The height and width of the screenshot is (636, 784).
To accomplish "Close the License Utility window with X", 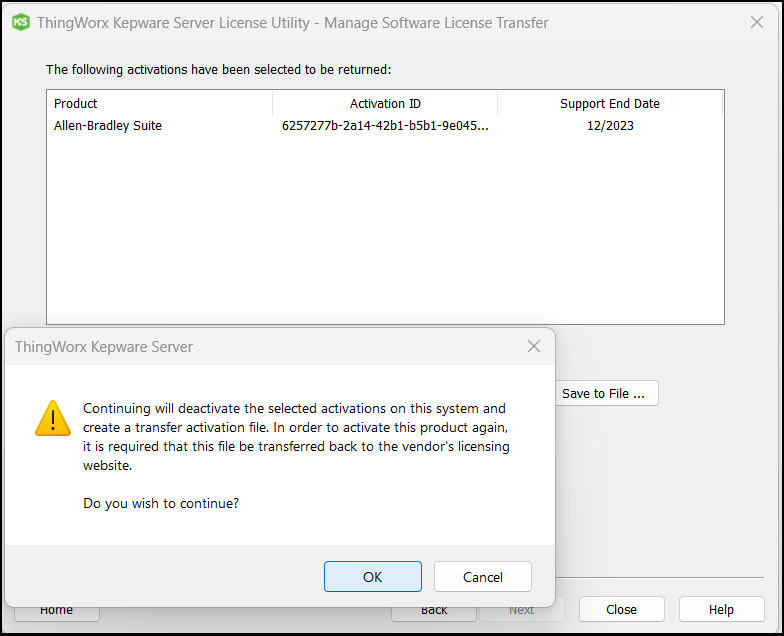I will coord(757,22).
